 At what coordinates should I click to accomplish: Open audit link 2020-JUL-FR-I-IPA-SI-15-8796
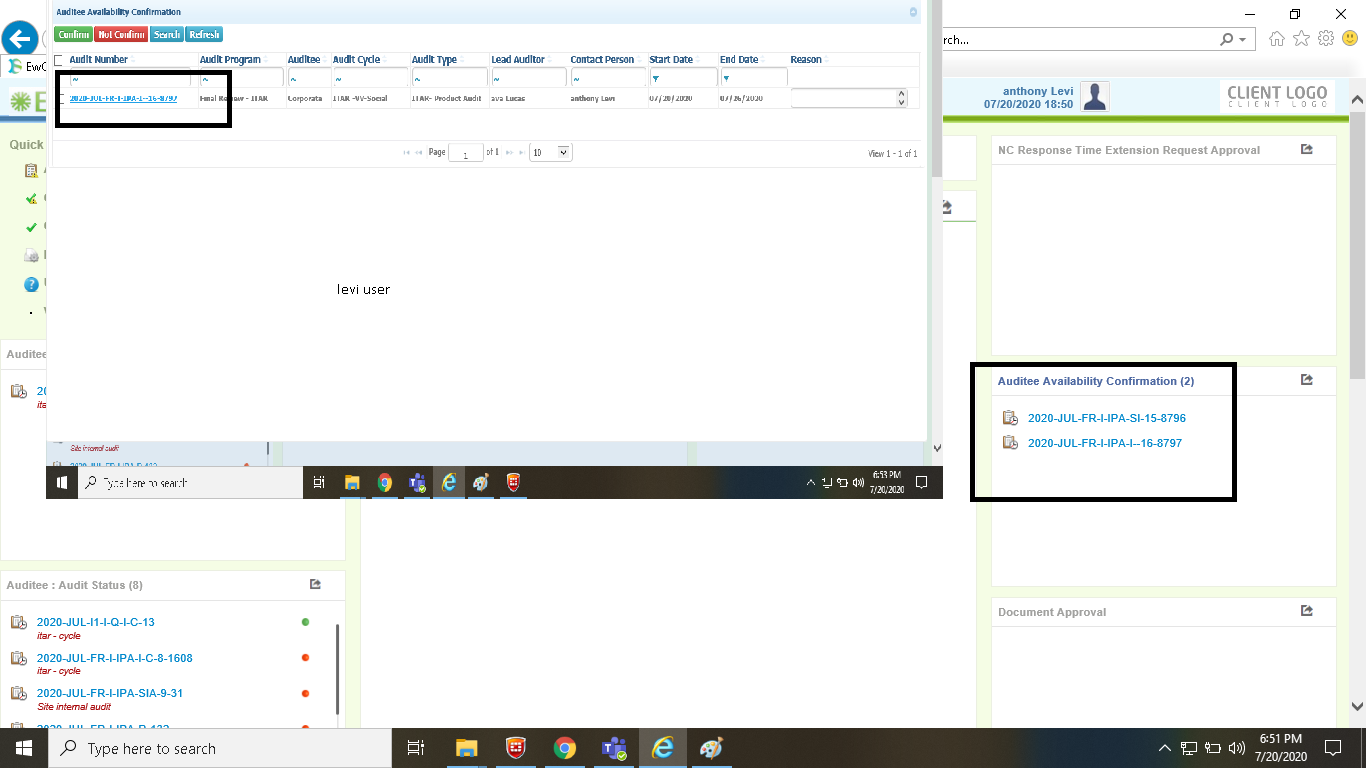(1107, 418)
